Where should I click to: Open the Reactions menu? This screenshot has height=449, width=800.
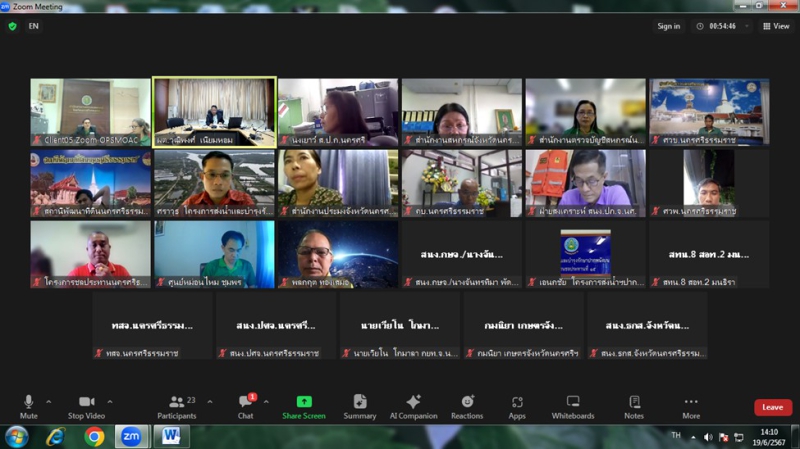(x=467, y=405)
